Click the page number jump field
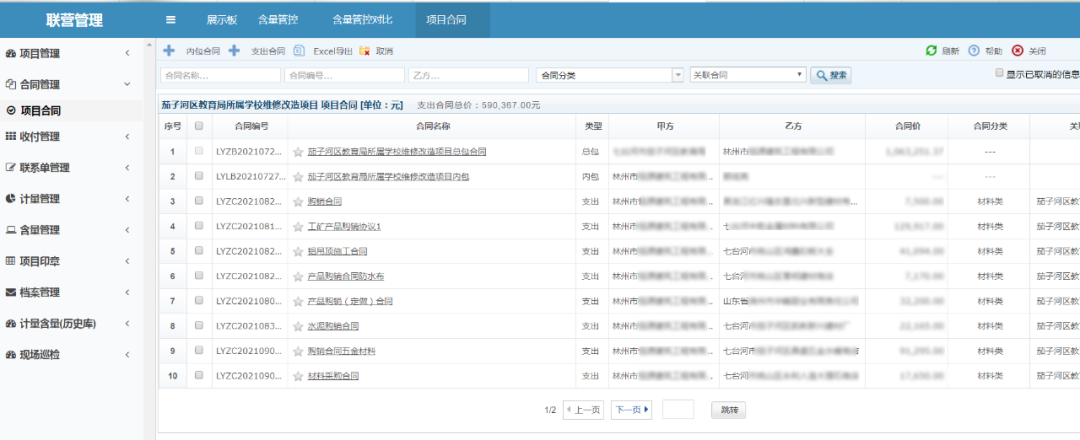This screenshot has width=1080, height=440. (678, 410)
